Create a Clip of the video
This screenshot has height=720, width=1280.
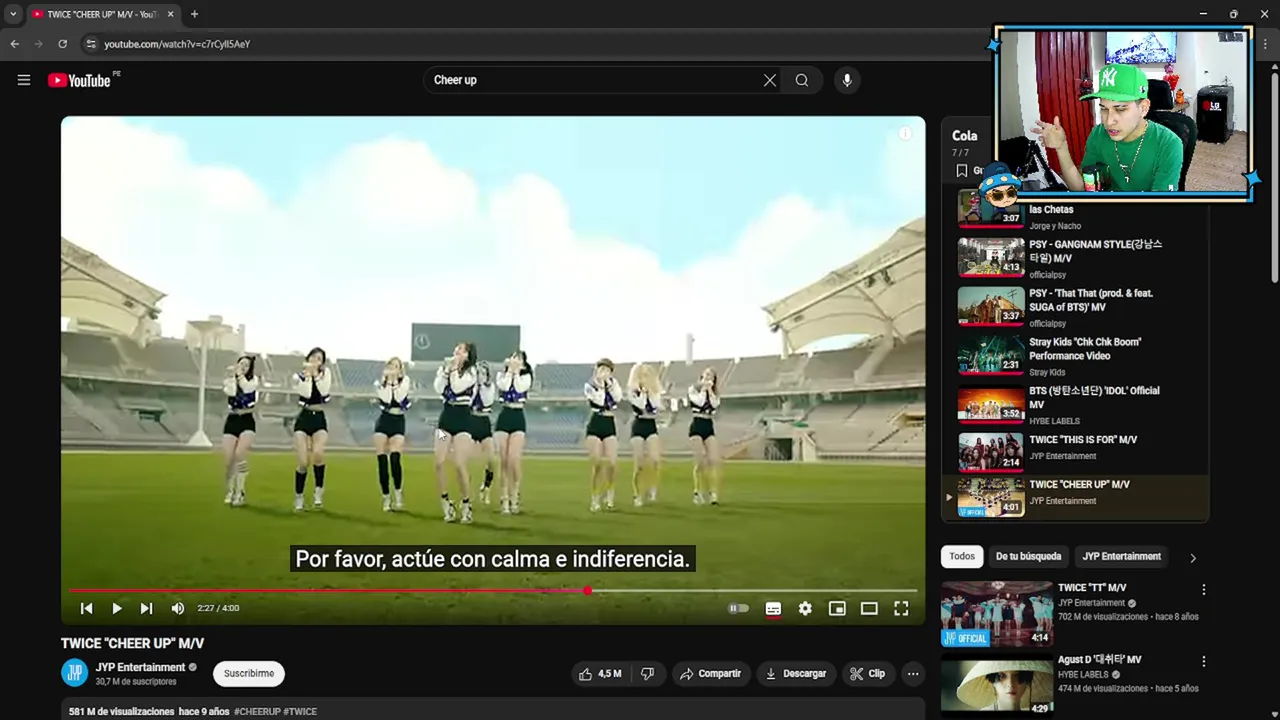tap(867, 674)
